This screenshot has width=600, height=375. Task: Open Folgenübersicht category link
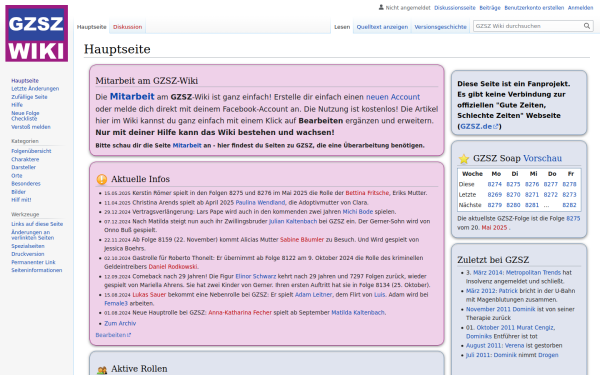coord(31,151)
